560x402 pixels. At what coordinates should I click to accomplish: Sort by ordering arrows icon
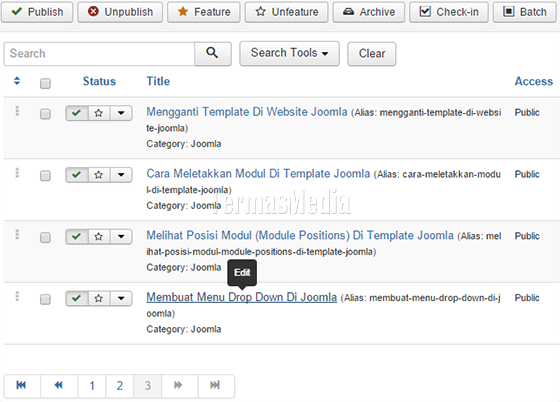pos(17,81)
